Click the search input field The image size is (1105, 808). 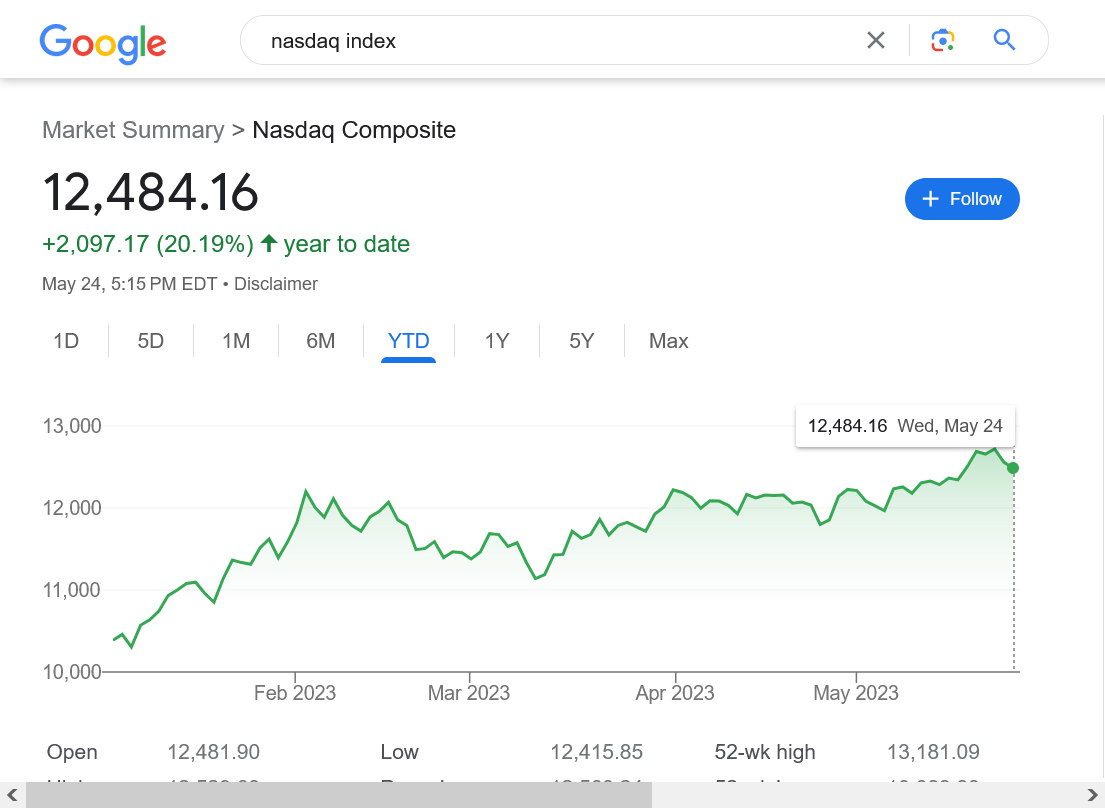coord(560,41)
